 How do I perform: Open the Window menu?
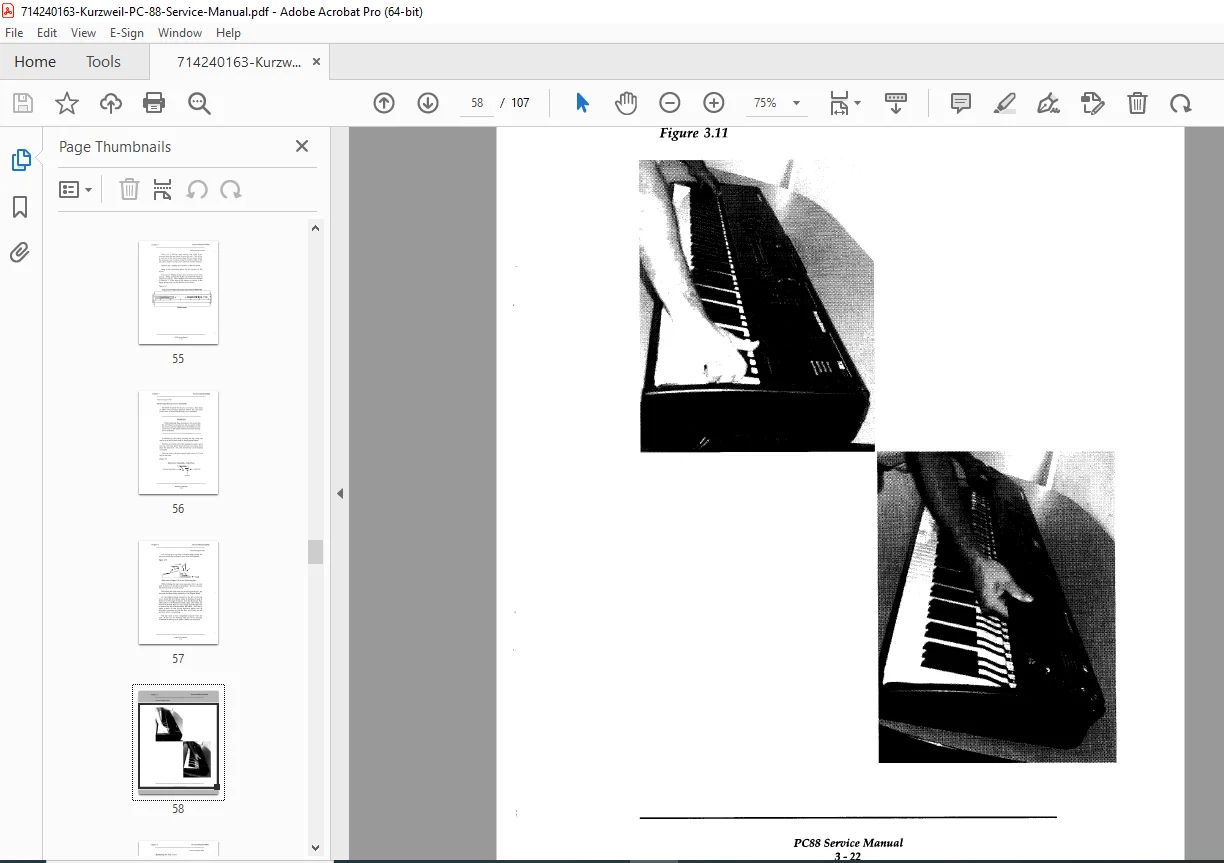180,33
